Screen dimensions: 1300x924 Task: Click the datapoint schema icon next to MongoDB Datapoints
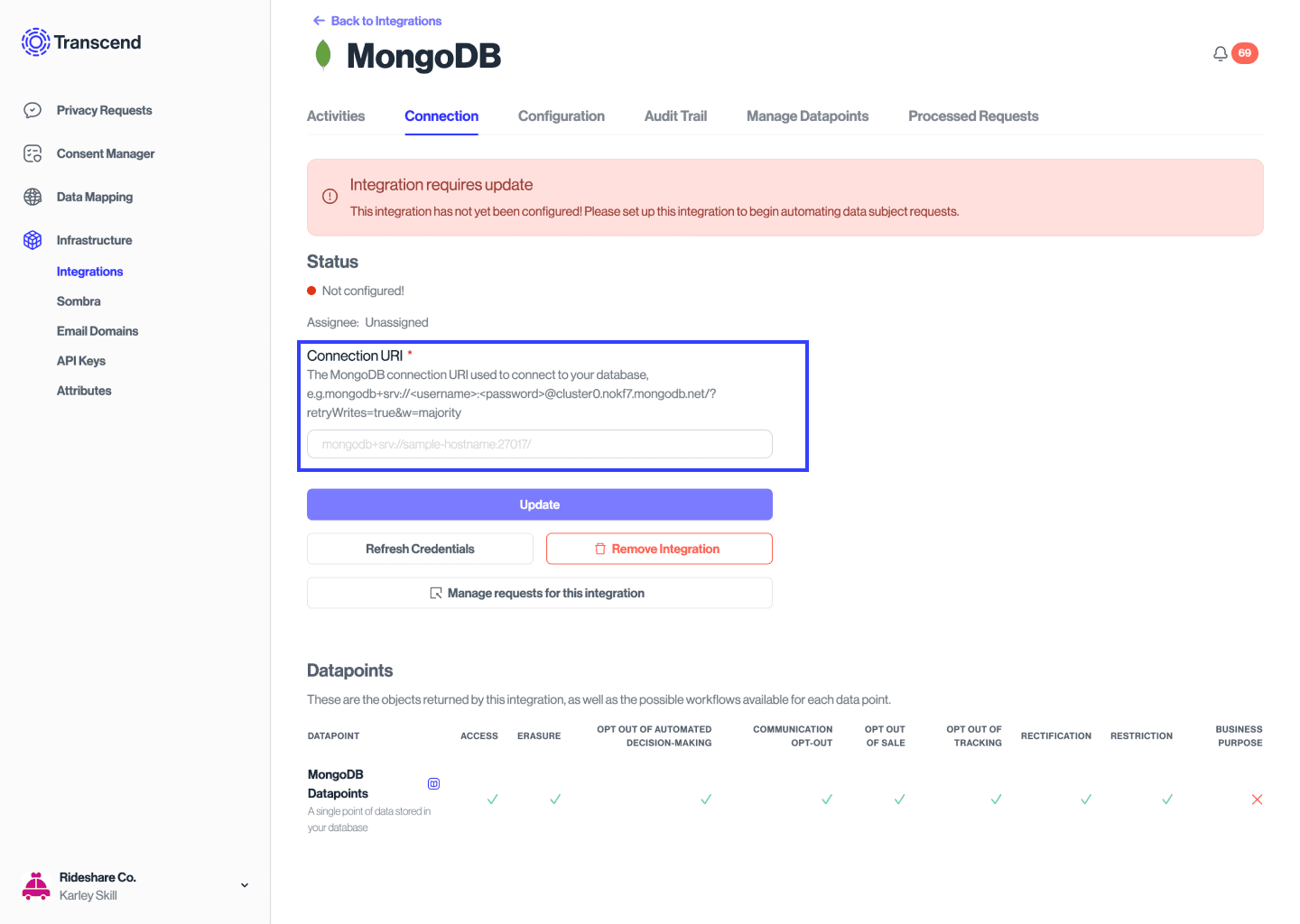point(434,783)
